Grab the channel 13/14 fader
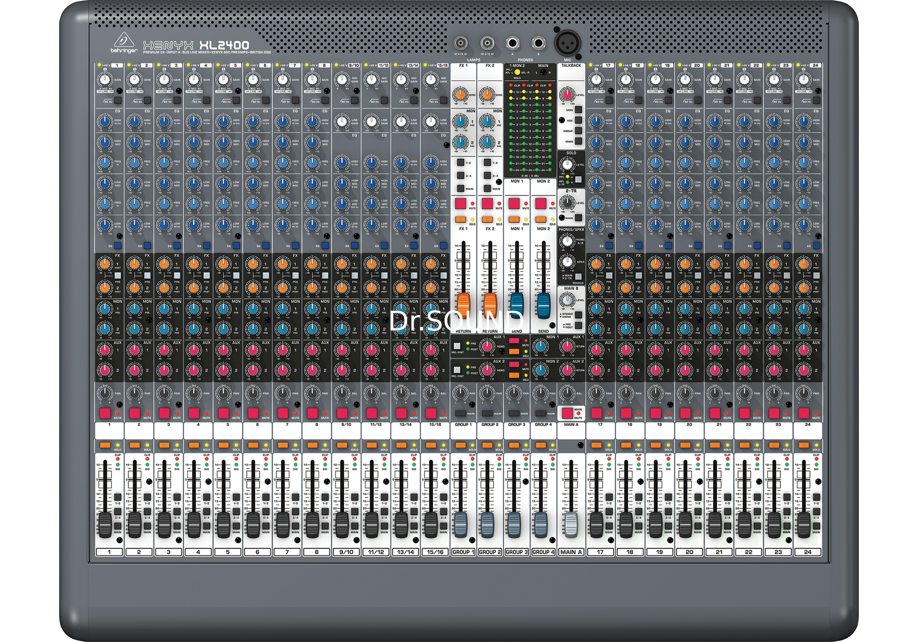This screenshot has width=918, height=642. (x=401, y=524)
